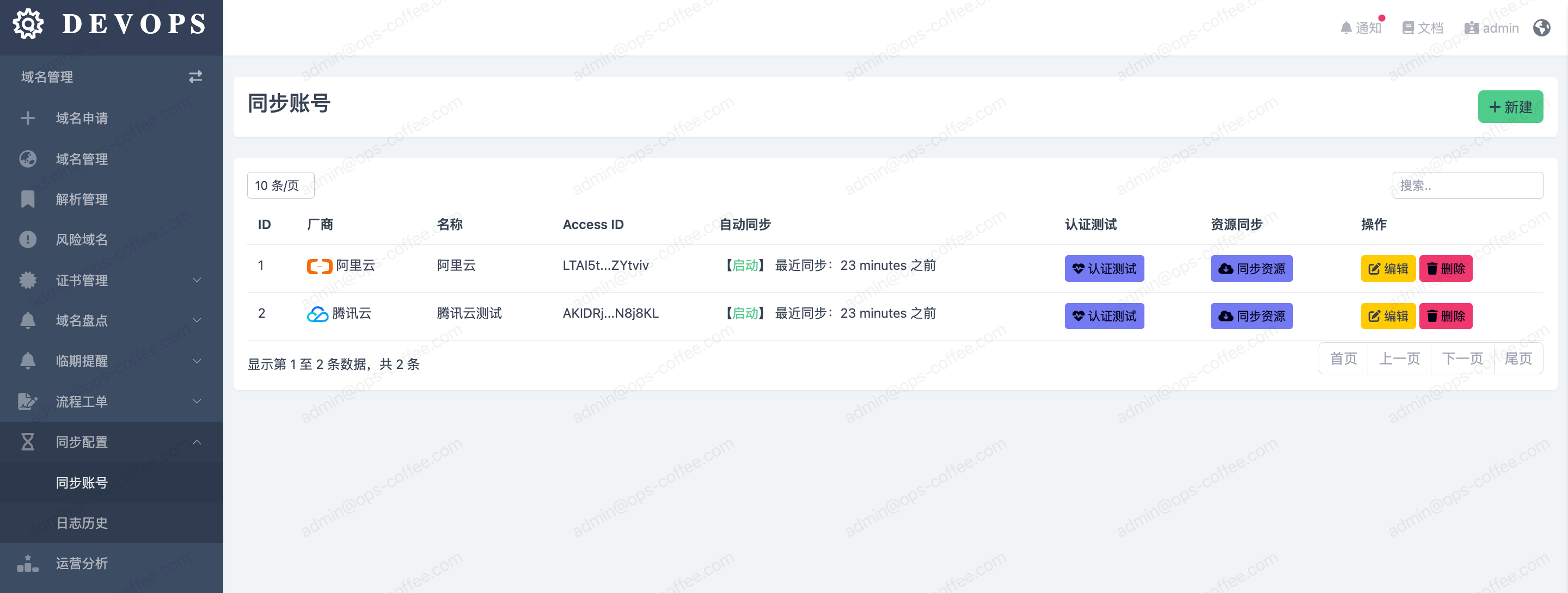This screenshot has width=1568, height=593.
Task: Click the 风险域名 exclamation icon
Action: (x=28, y=239)
